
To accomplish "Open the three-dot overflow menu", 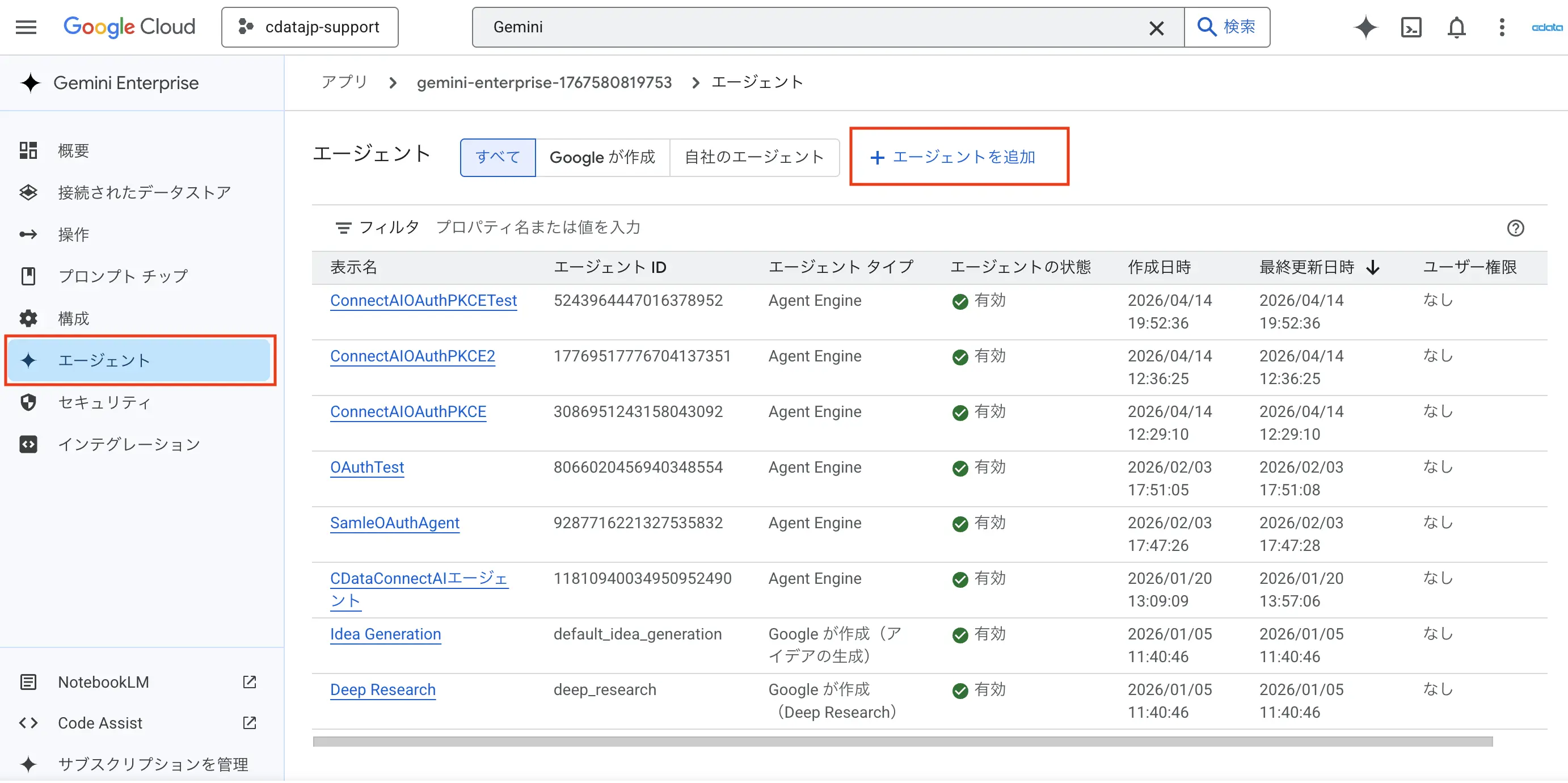I will 1501,27.
